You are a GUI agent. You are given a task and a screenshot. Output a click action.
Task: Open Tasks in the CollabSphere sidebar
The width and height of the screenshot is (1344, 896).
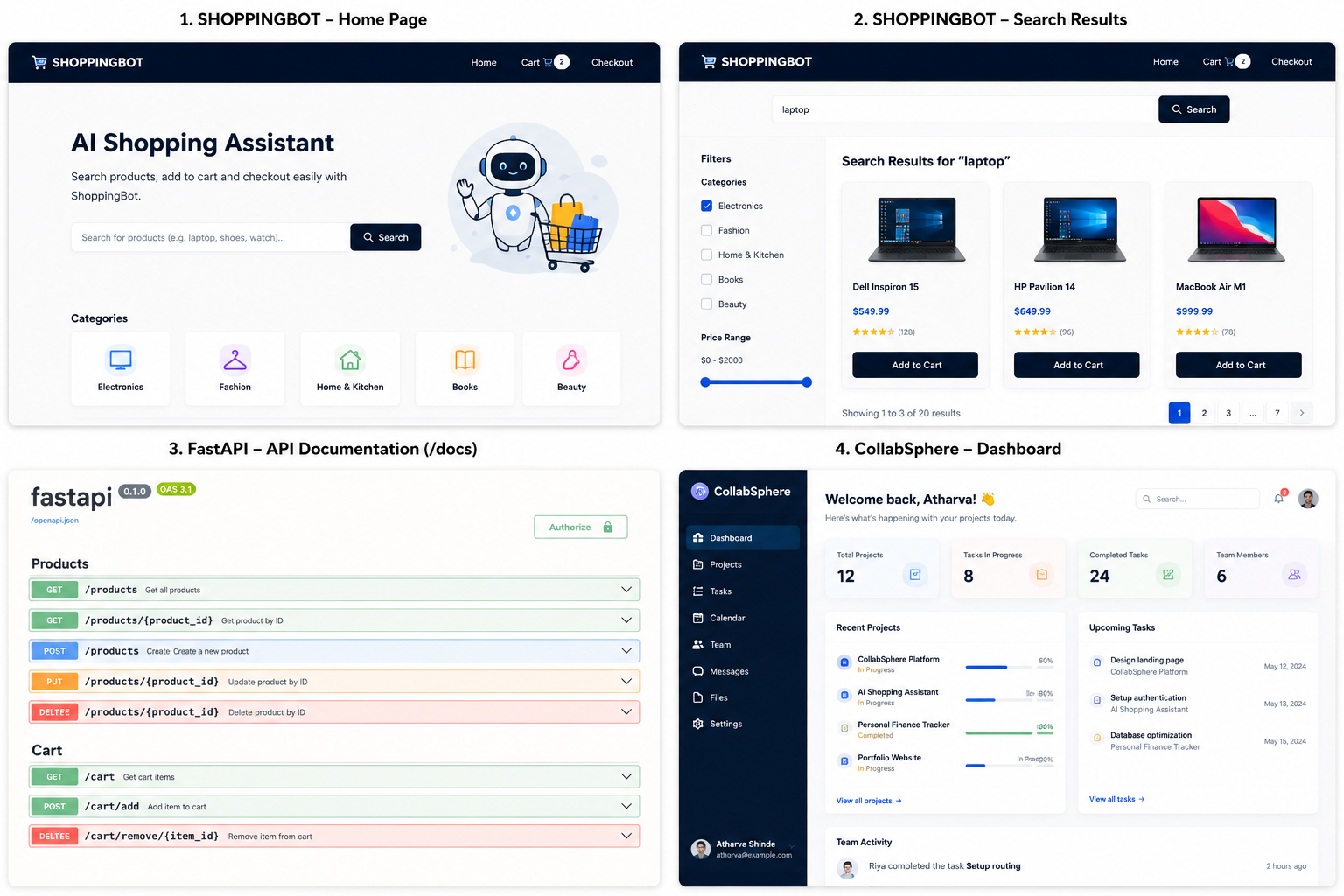[x=743, y=591]
